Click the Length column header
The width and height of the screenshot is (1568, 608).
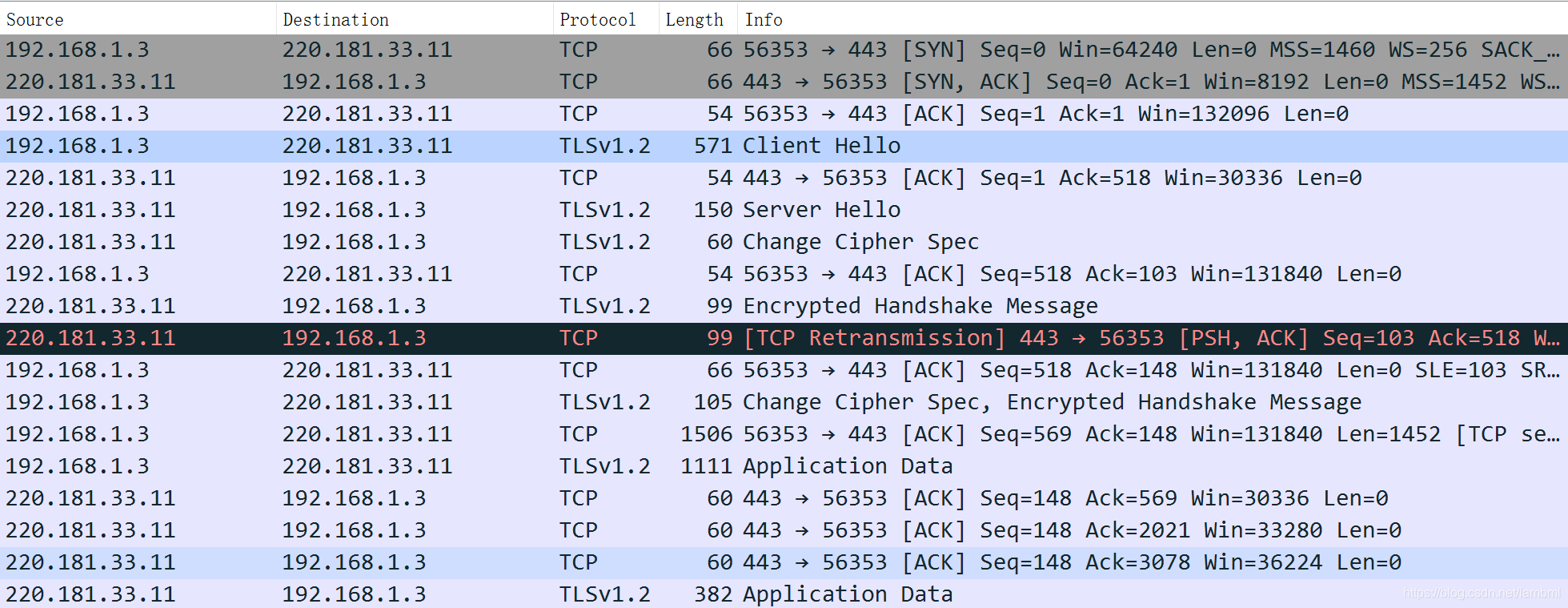pos(699,19)
